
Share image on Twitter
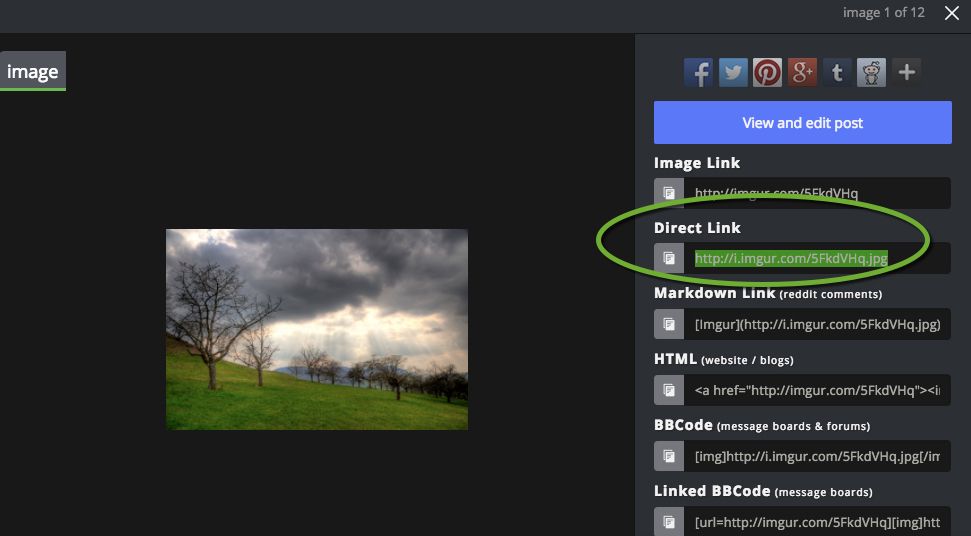pyautogui.click(x=733, y=72)
